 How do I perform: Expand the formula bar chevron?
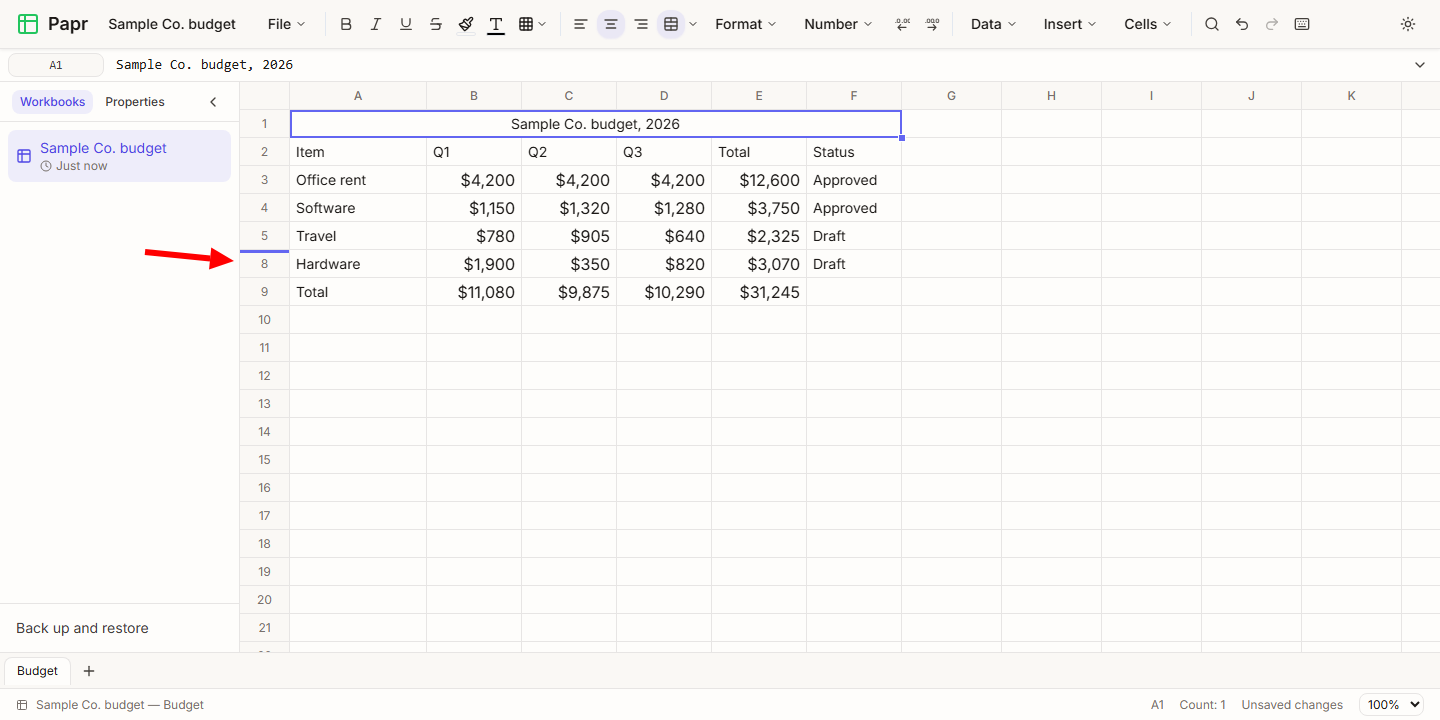[x=1420, y=65]
